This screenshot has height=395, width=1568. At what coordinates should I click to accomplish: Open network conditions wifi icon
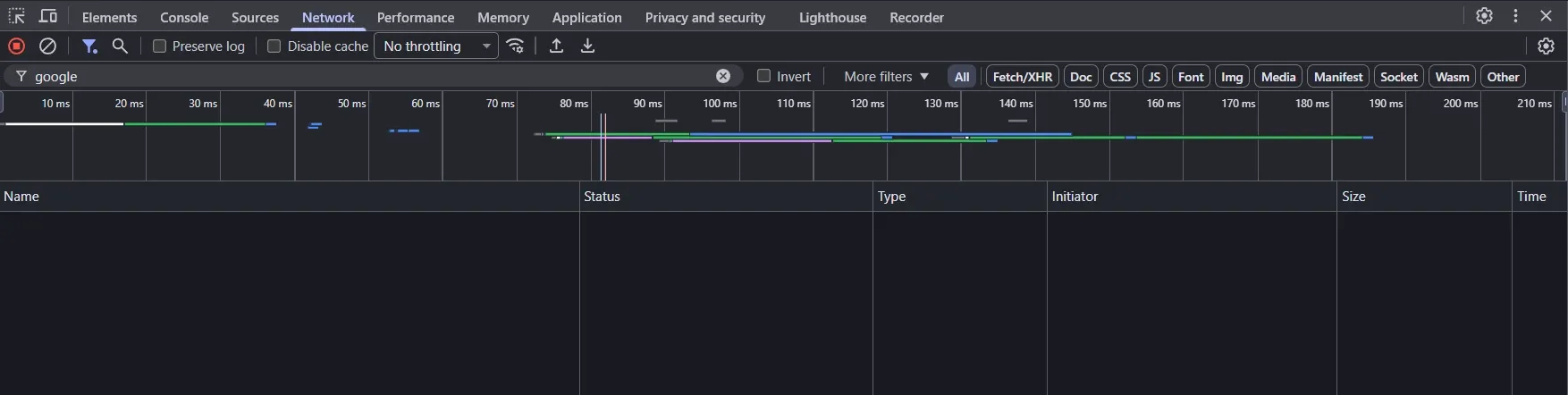coord(516,46)
